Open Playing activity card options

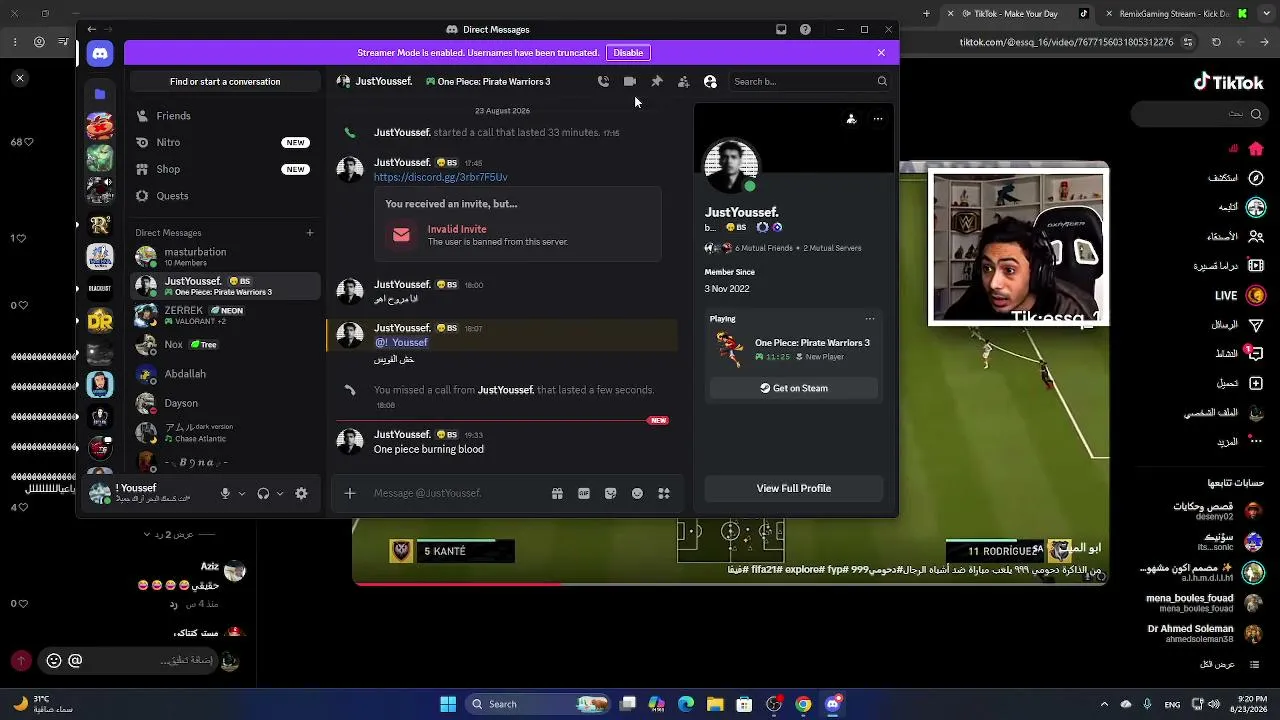[870, 319]
